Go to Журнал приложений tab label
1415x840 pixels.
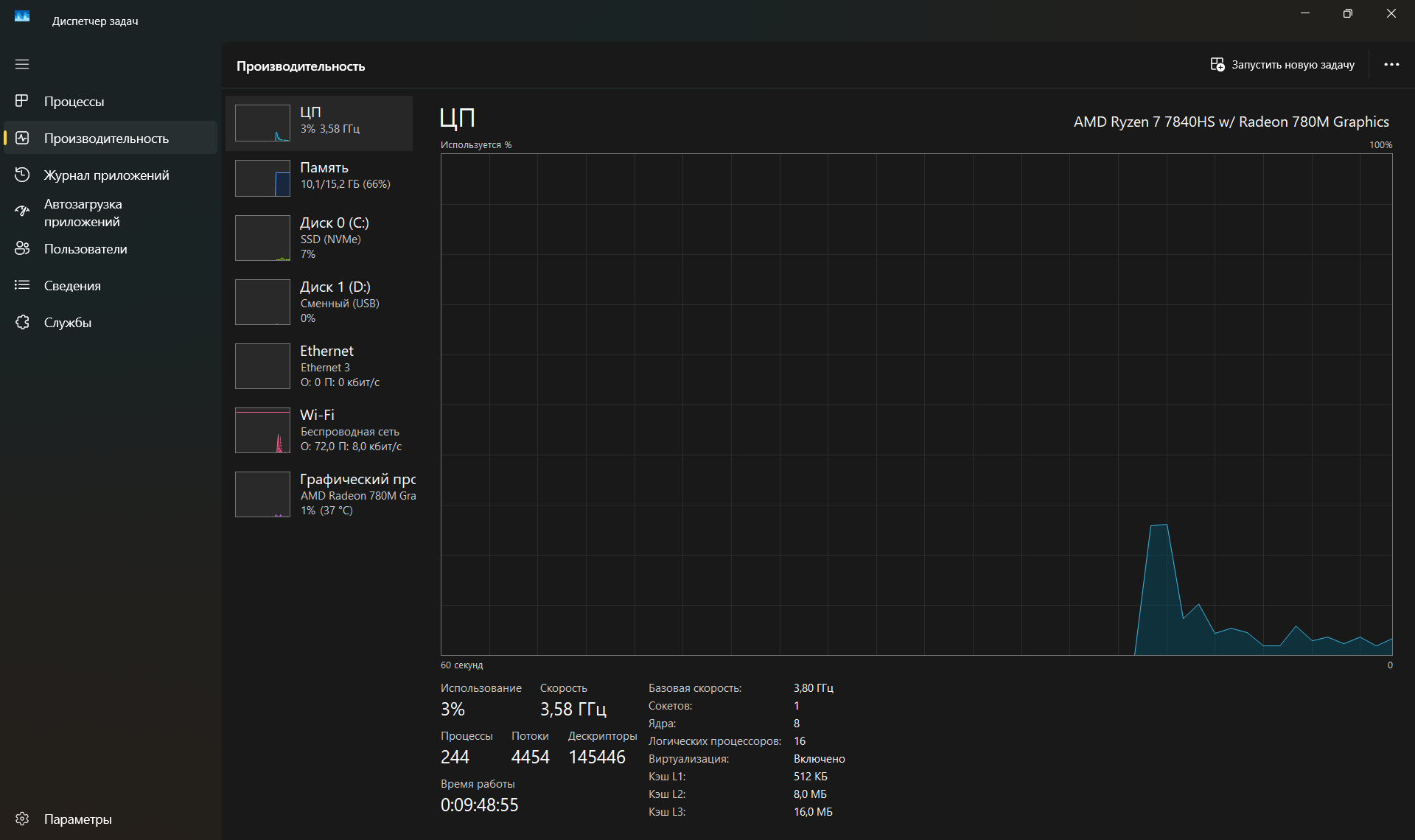tap(106, 175)
